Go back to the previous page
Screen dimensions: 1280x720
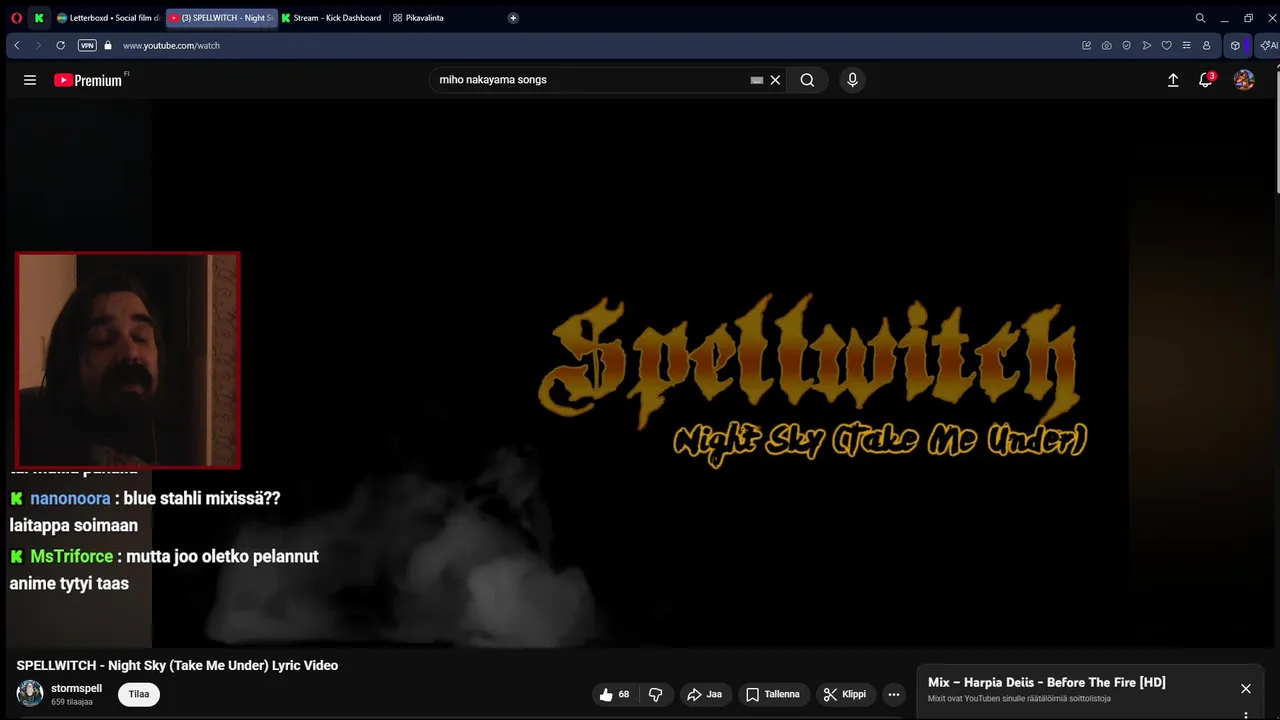pyautogui.click(x=17, y=45)
